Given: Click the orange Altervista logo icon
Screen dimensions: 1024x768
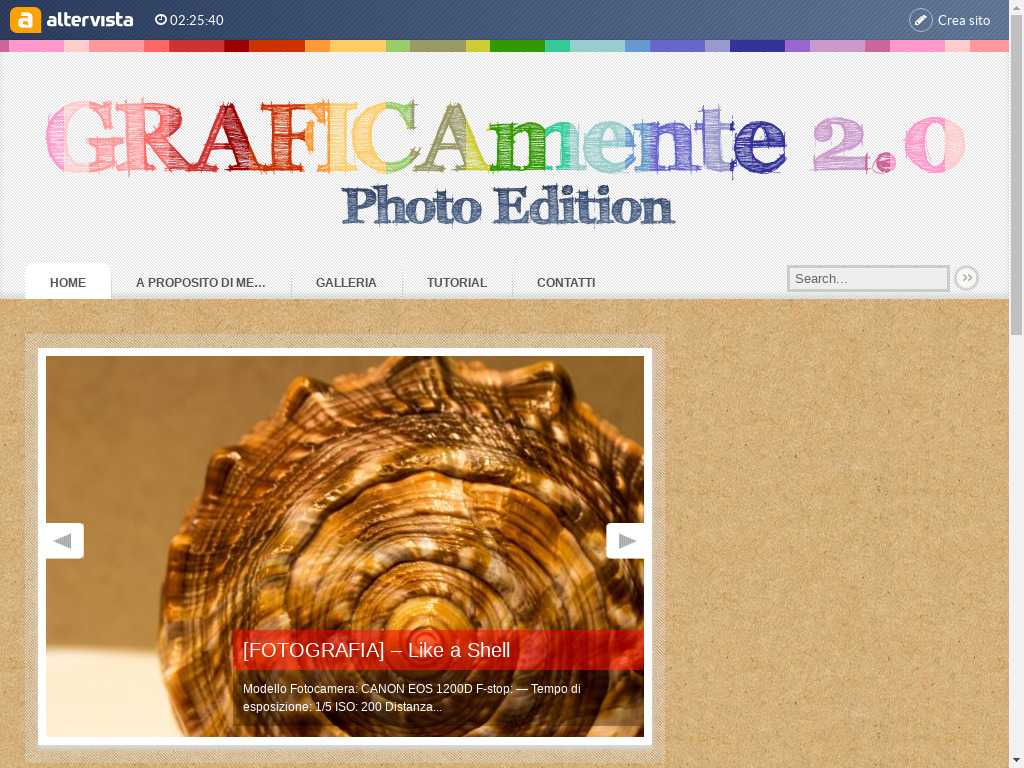Looking at the screenshot, I should point(25,20).
